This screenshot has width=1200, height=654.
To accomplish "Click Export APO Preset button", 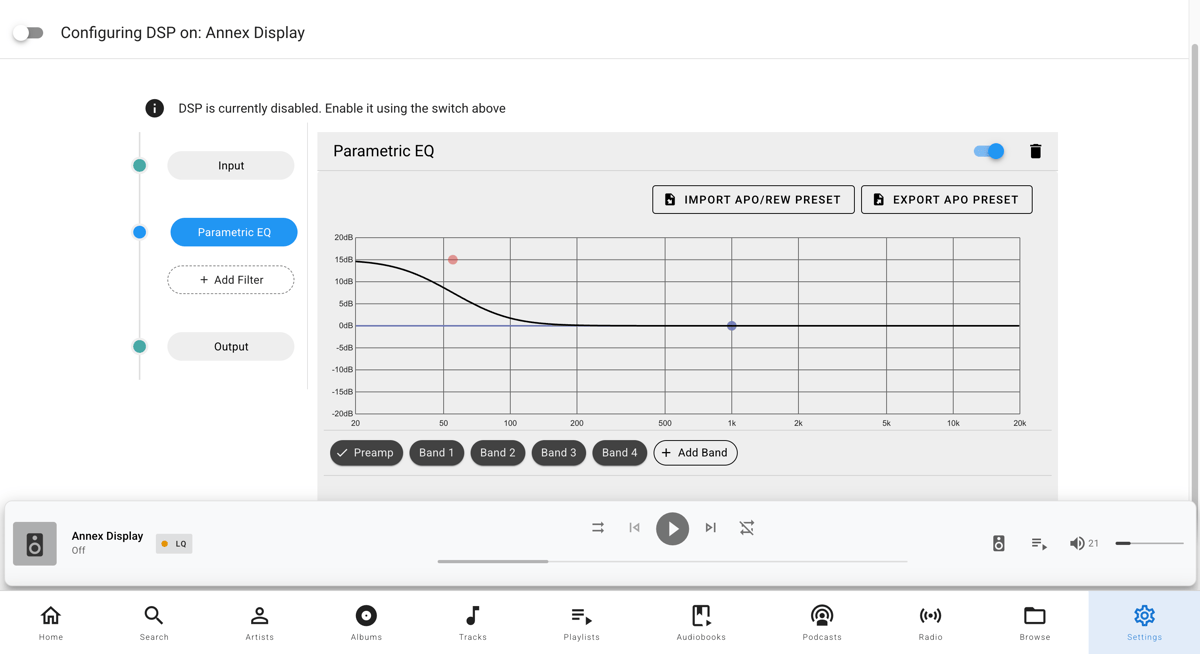I will pyautogui.click(x=946, y=200).
